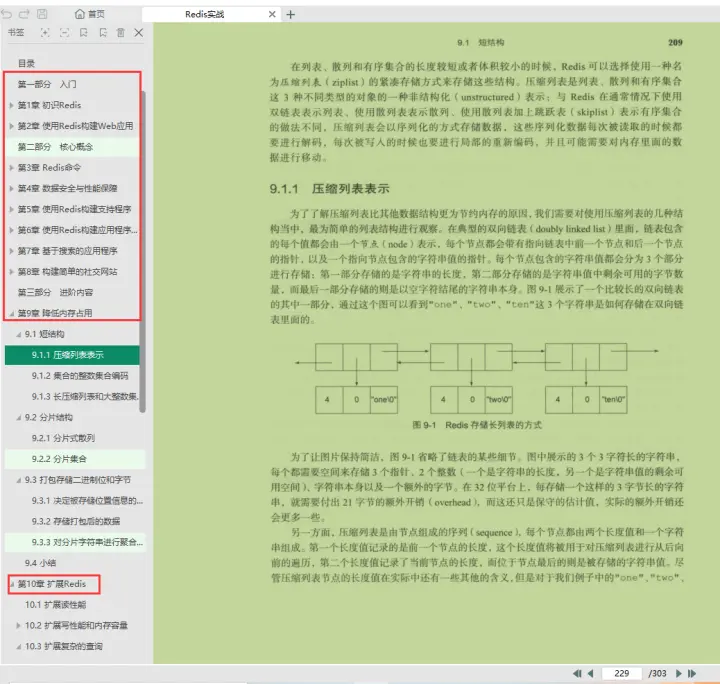The width and height of the screenshot is (720, 684).
Task: Jump to the first page
Action: [x=577, y=673]
